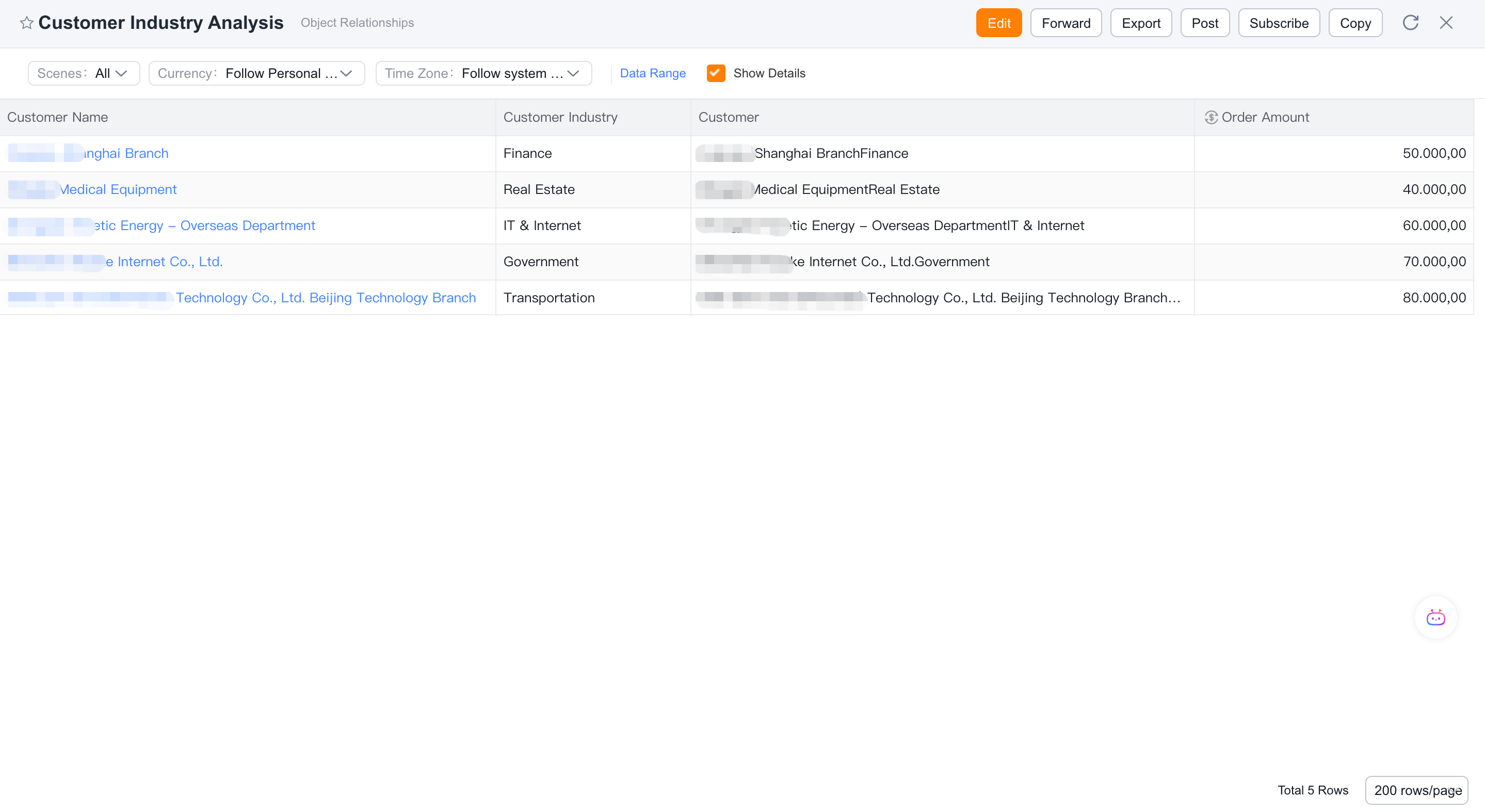
Task: Close the report window
Action: click(1446, 23)
